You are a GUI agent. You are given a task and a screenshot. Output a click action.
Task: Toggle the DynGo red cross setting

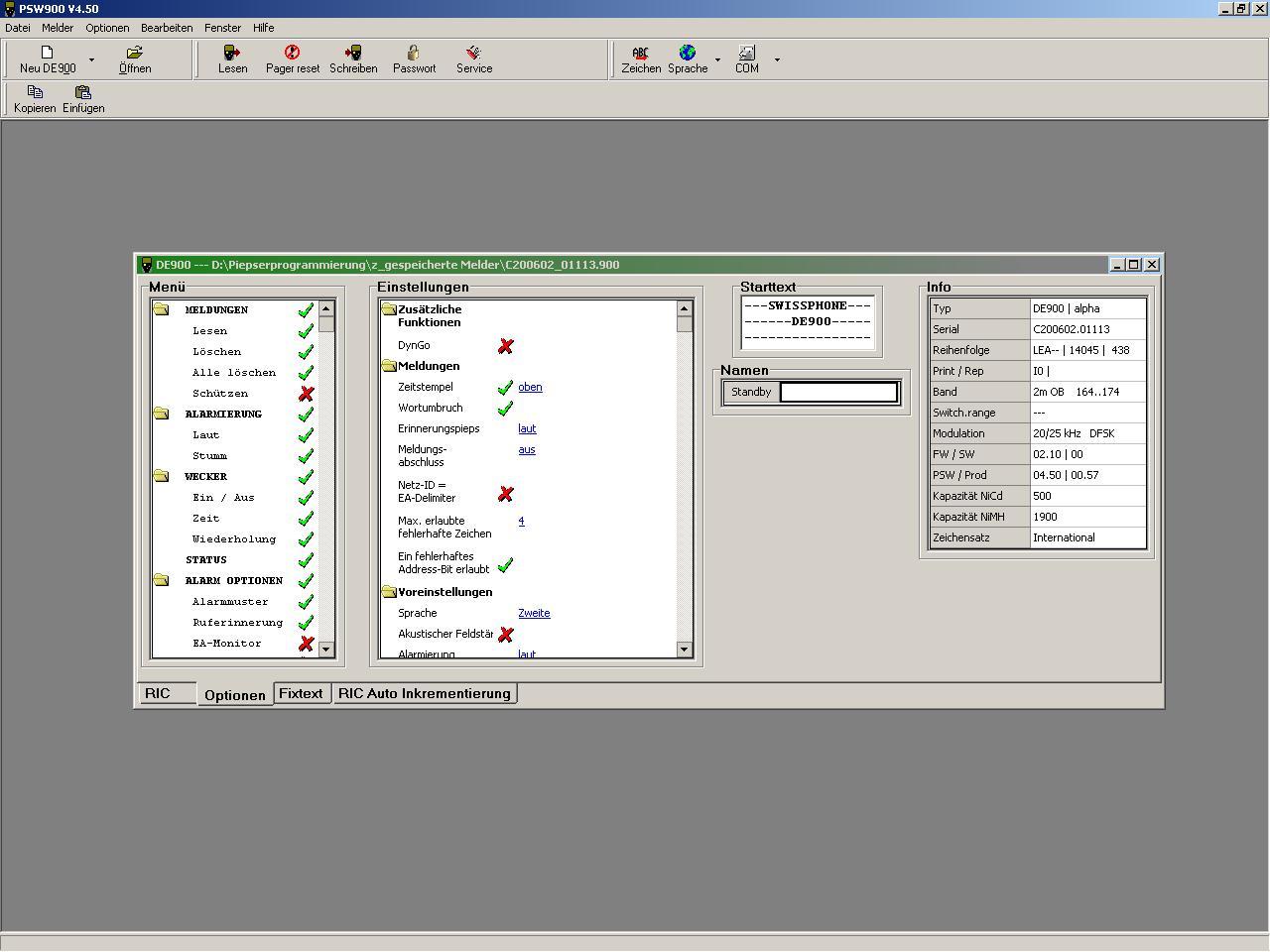(505, 346)
